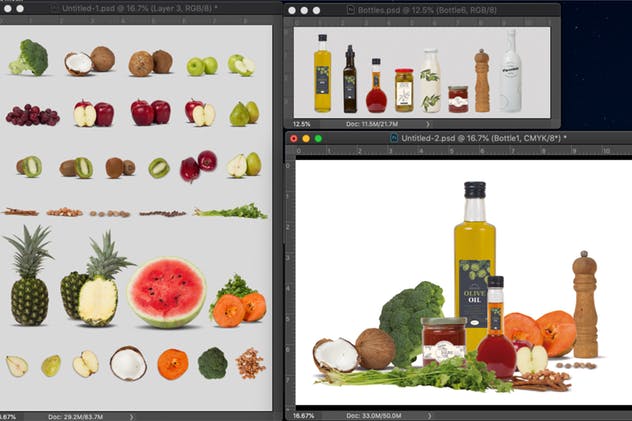Click the PSD file icon beside Untitled-2.psd title
The image size is (632, 421).
click(x=393, y=138)
